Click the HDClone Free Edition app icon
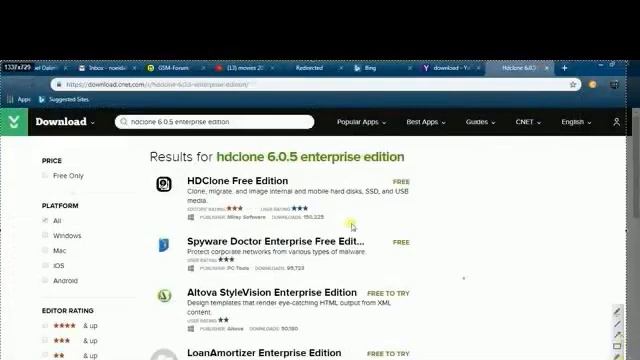The height and width of the screenshot is (360, 640). (x=164, y=184)
